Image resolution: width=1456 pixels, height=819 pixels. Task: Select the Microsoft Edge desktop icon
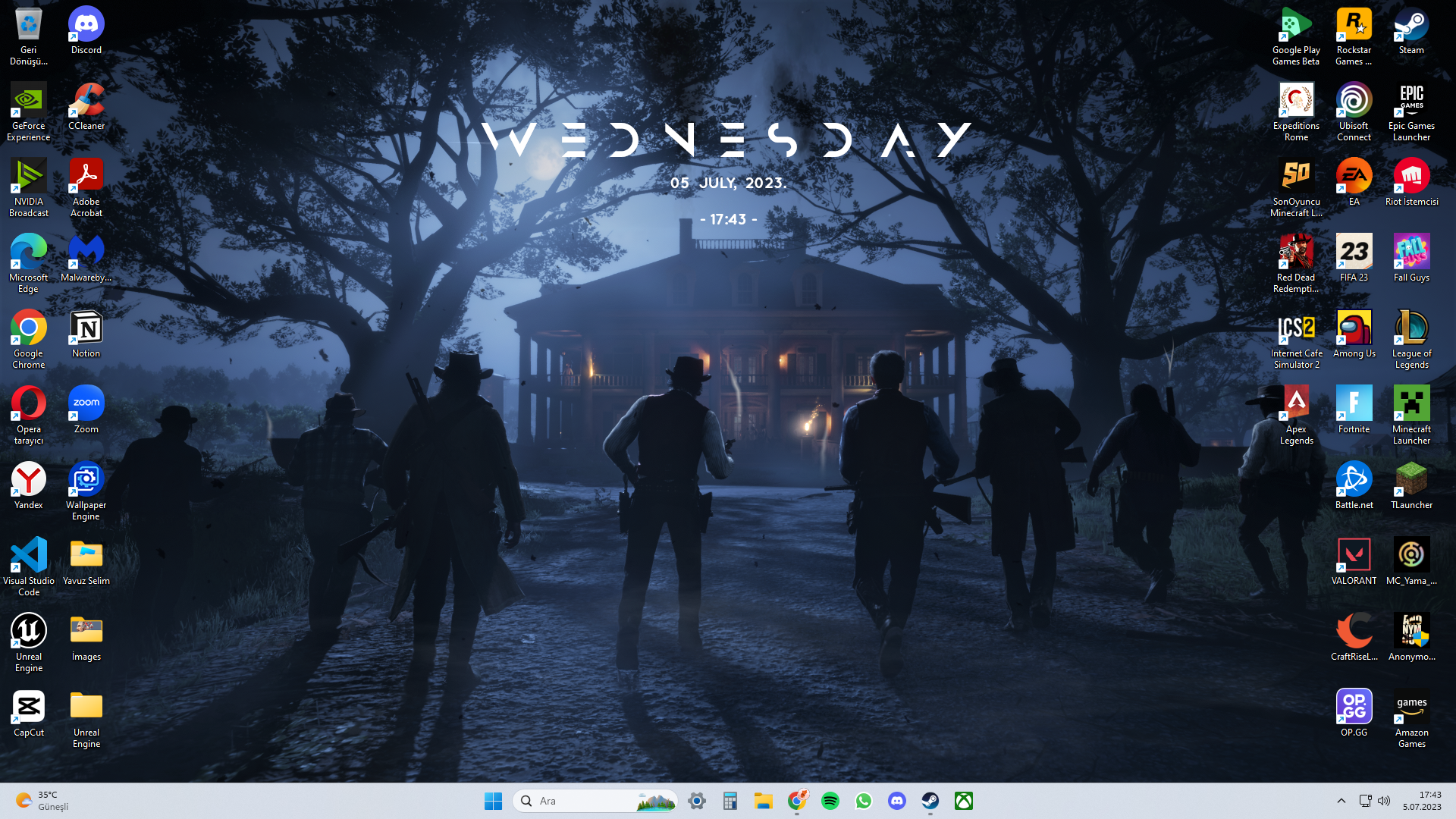coord(29,264)
